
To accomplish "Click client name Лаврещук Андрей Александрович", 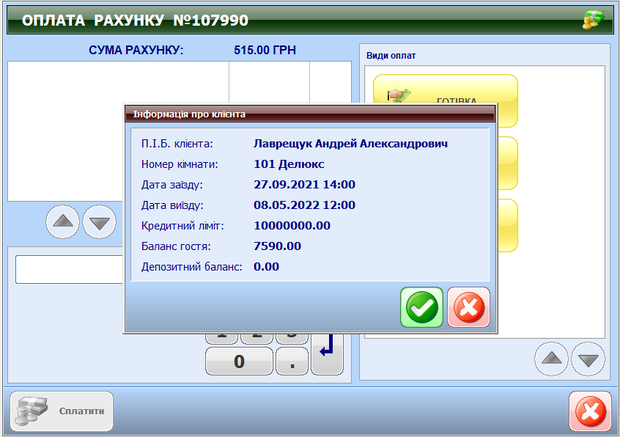I will pyautogui.click(x=351, y=143).
